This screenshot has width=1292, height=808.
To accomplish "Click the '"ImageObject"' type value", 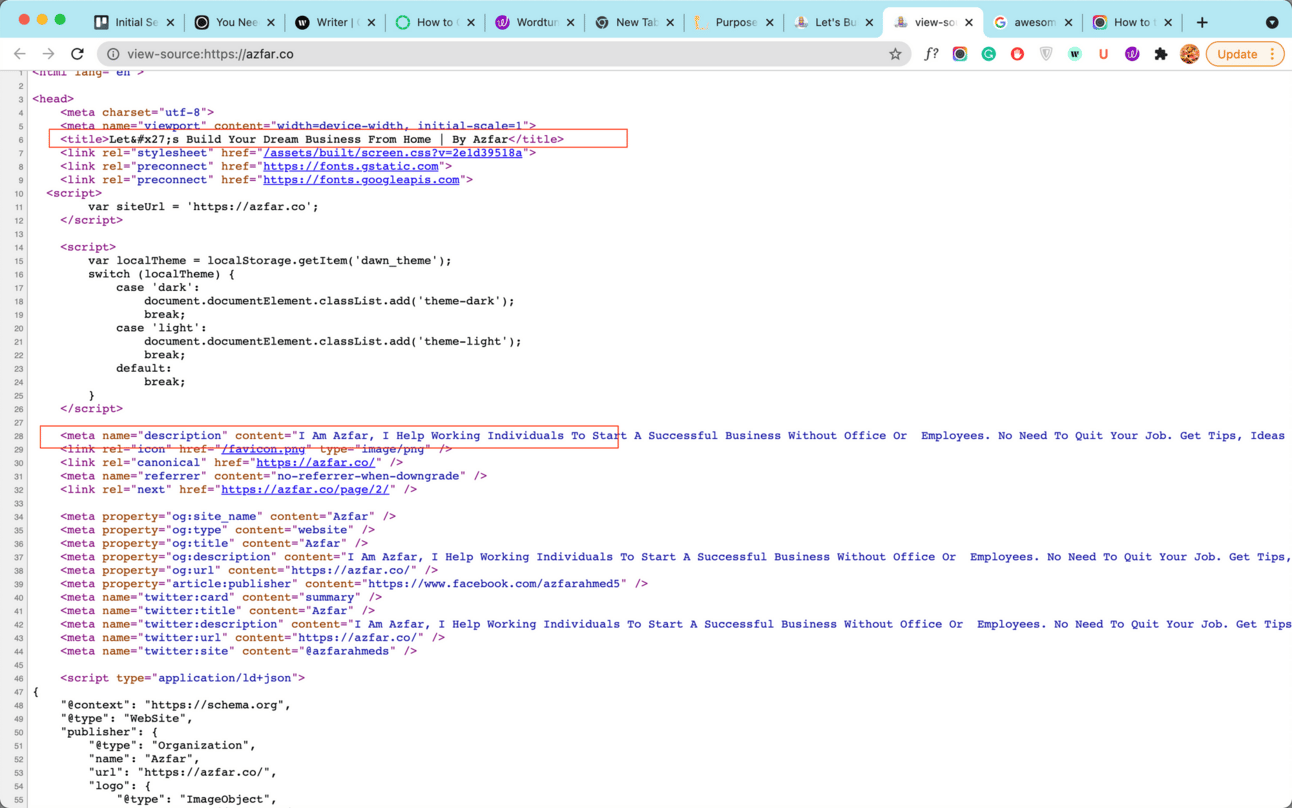I will 229,799.
